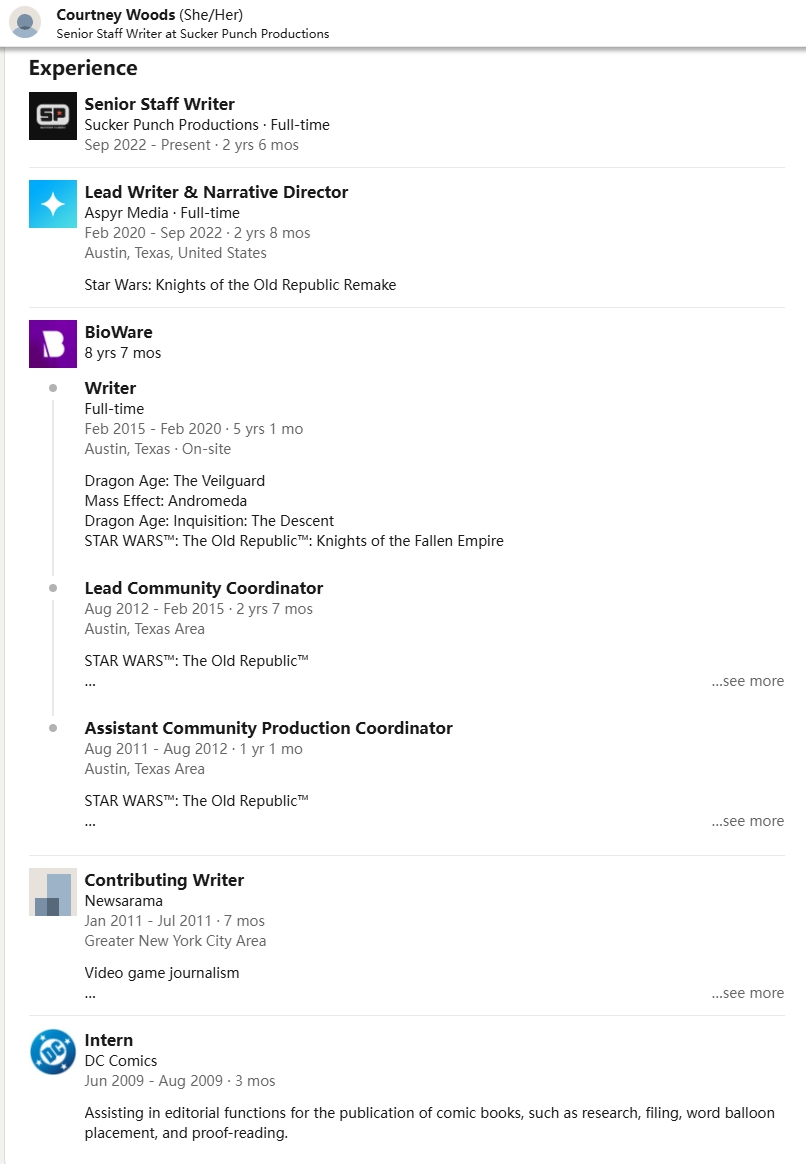Click the Aspyr Media logo
The width and height of the screenshot is (806, 1164).
(x=53, y=204)
